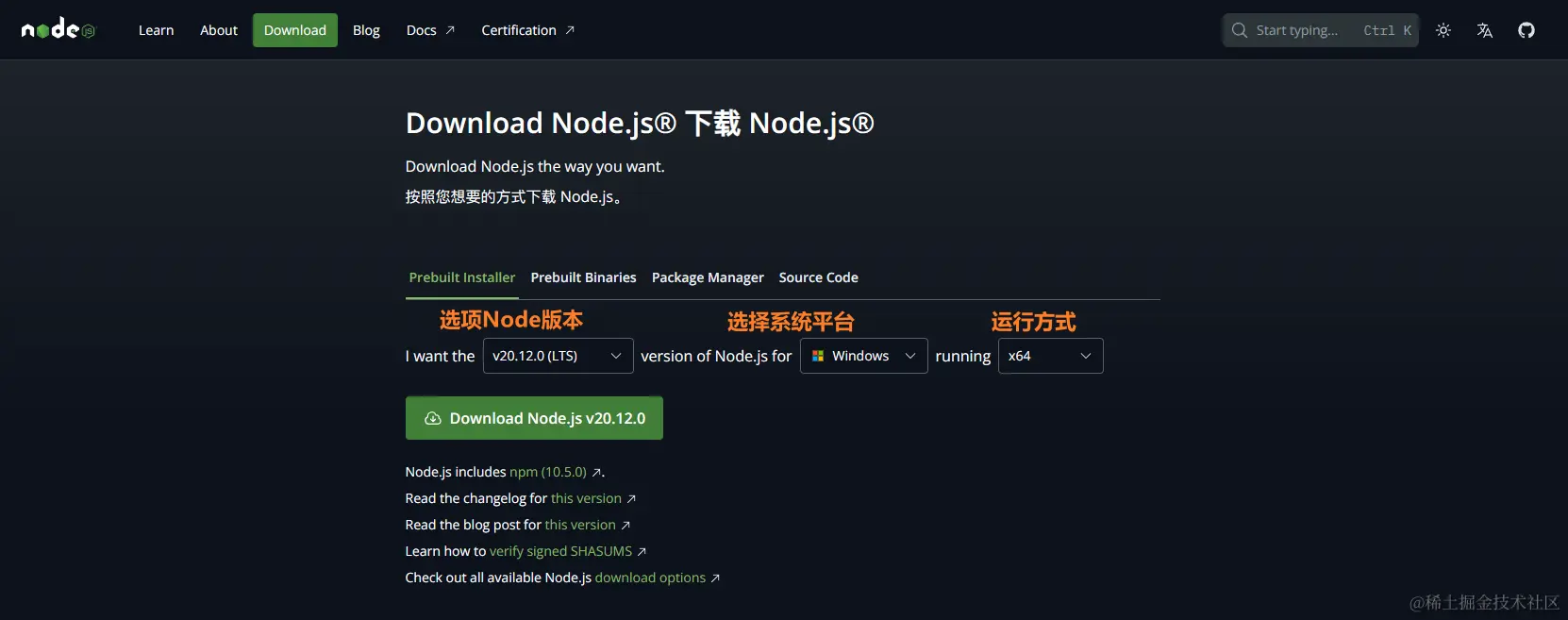
Task: Click 'I want the' label text
Action: pos(441,356)
